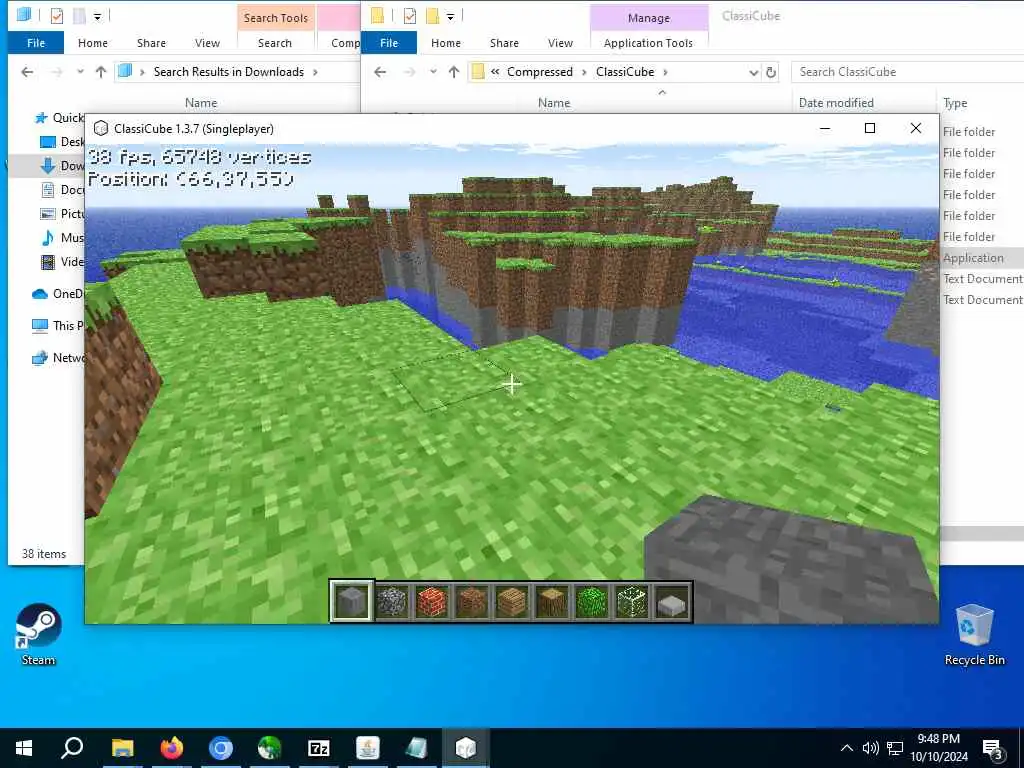Expand hidden breadcrumb path chevrons before Compressed

(x=495, y=72)
